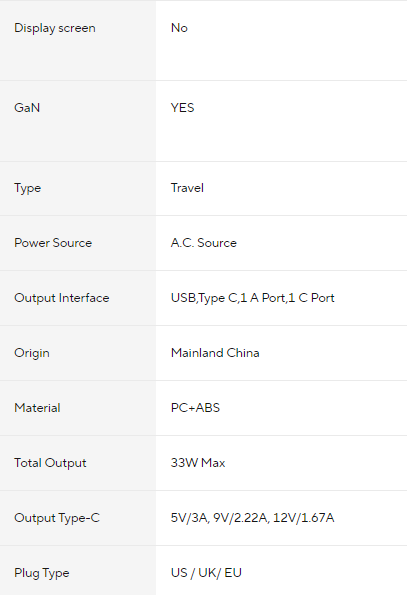Click the Output Type-C label
Screen dimensions: 407x595
coord(57,518)
